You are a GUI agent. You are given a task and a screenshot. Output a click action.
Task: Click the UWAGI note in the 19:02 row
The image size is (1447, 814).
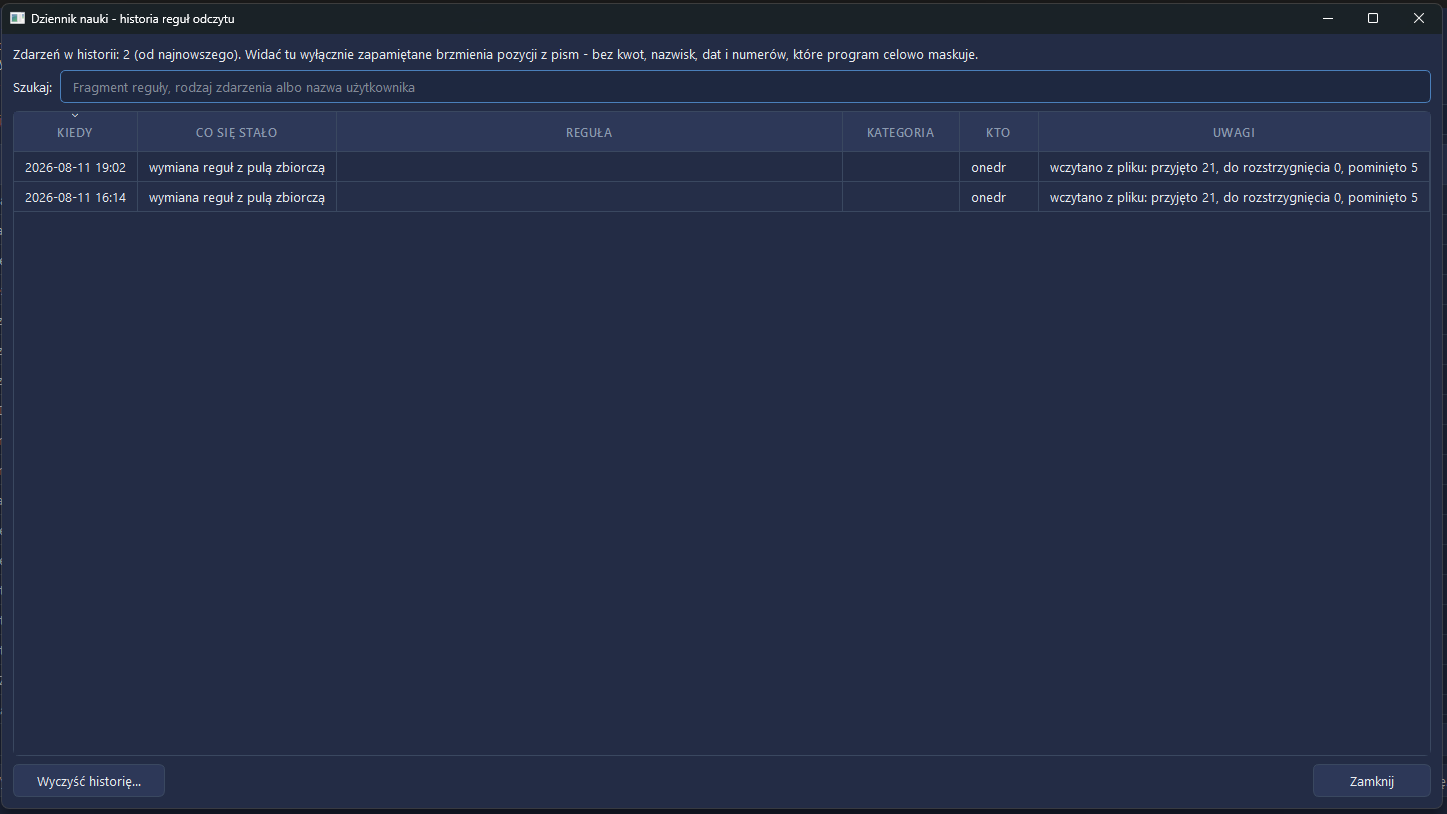pos(1234,167)
